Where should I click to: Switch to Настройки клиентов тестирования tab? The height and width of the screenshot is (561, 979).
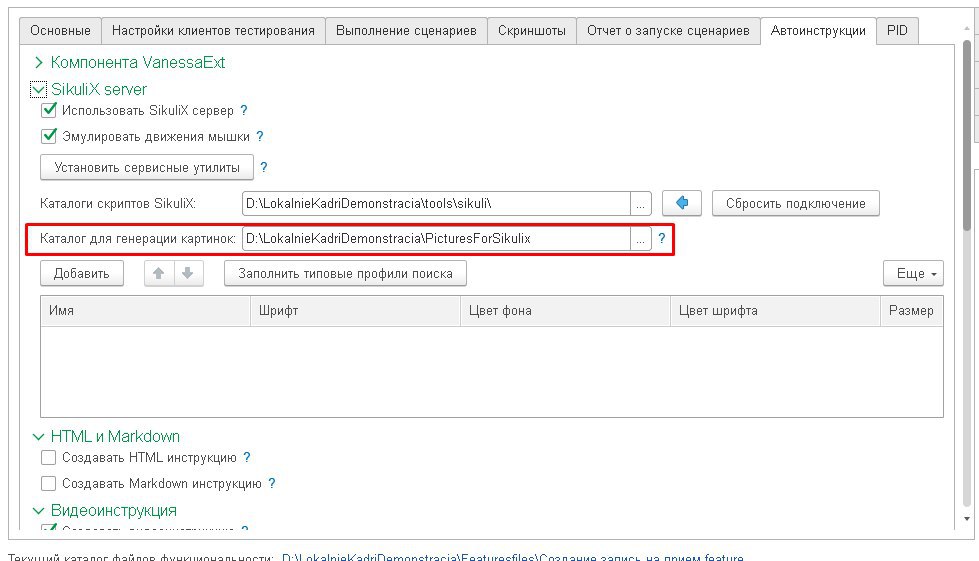tap(213, 31)
